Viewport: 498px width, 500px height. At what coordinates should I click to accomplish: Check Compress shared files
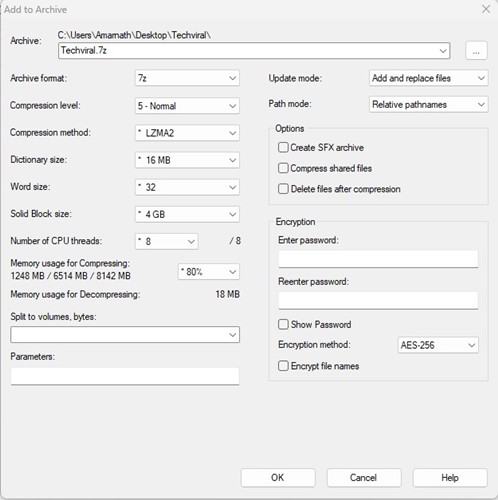(x=283, y=168)
